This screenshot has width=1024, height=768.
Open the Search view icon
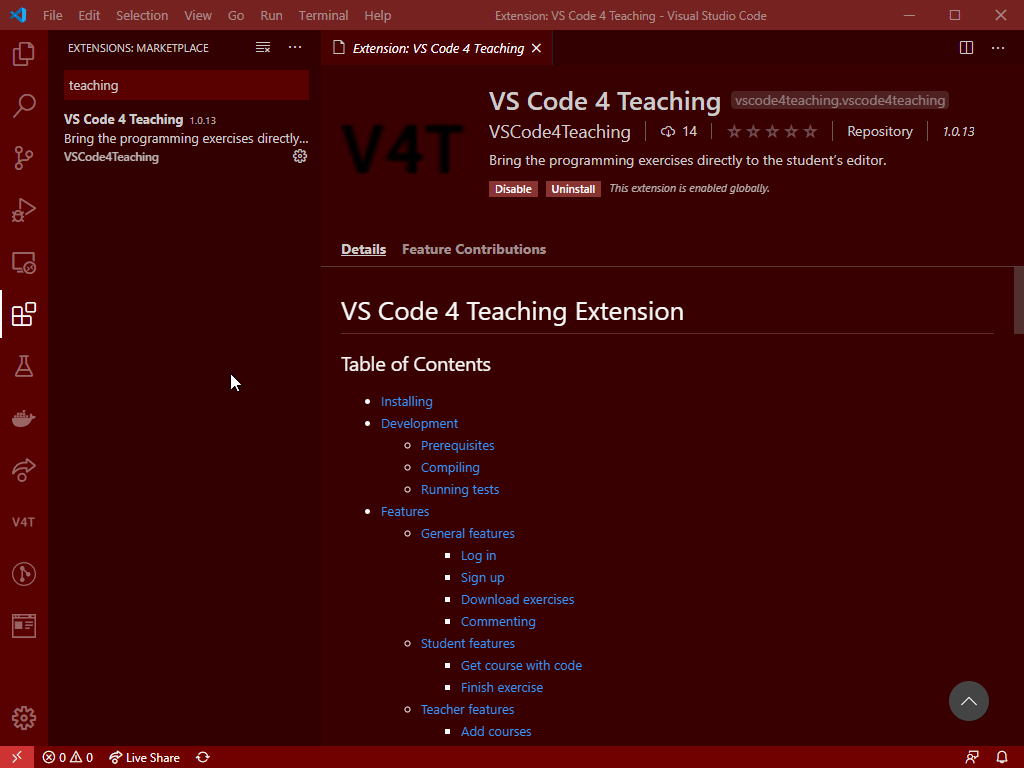[24, 106]
